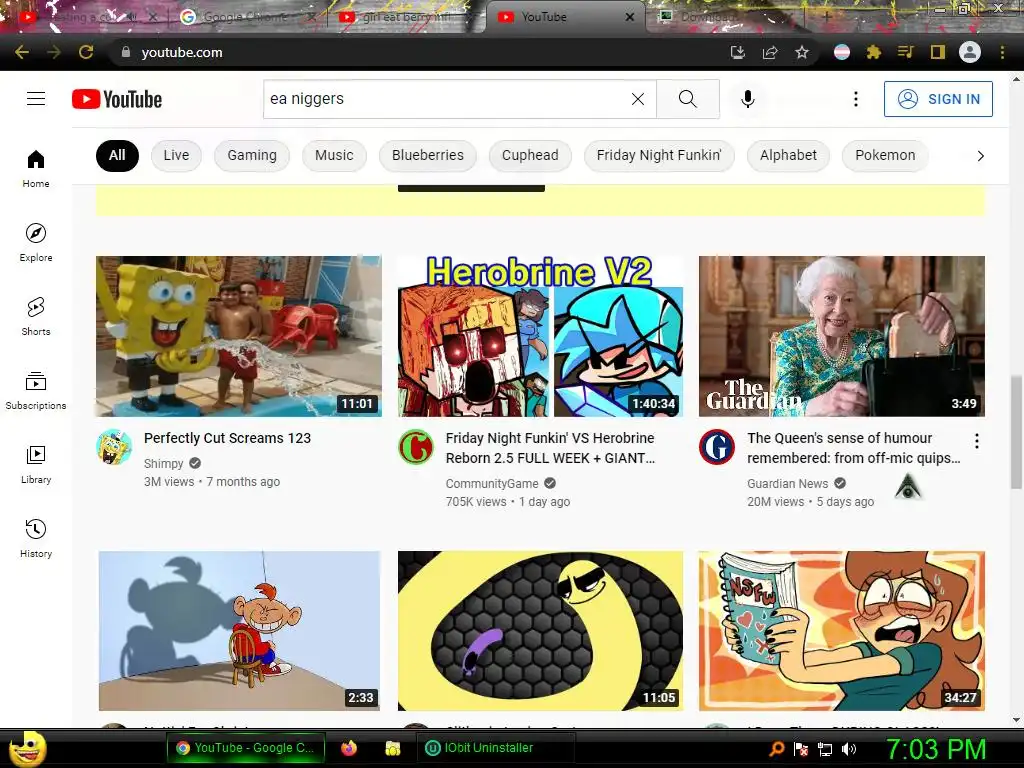Image resolution: width=1024 pixels, height=768 pixels.
Task: Select the Cuphead filter chip
Action: click(530, 155)
